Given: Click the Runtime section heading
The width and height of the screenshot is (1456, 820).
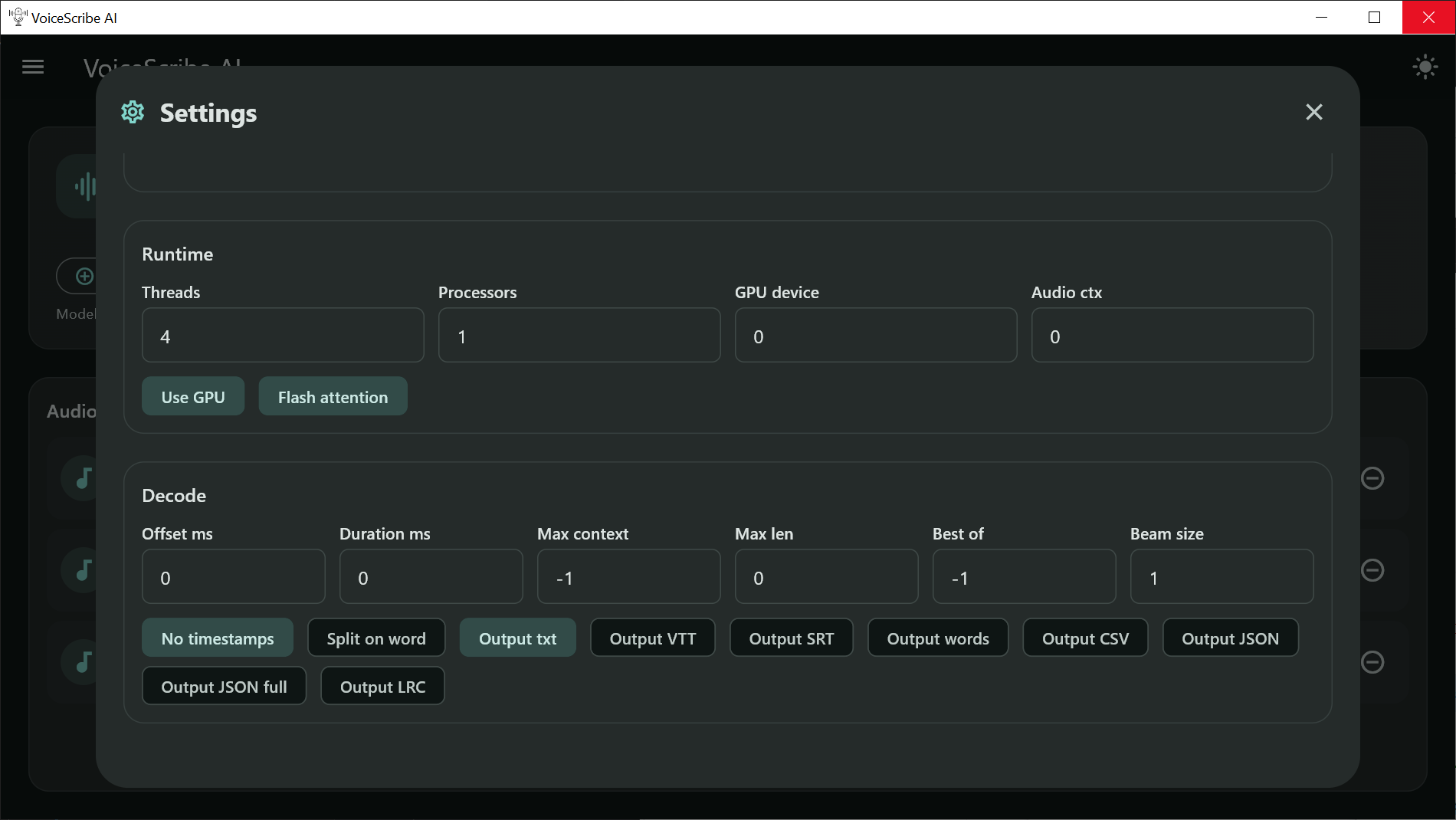Looking at the screenshot, I should [x=178, y=254].
